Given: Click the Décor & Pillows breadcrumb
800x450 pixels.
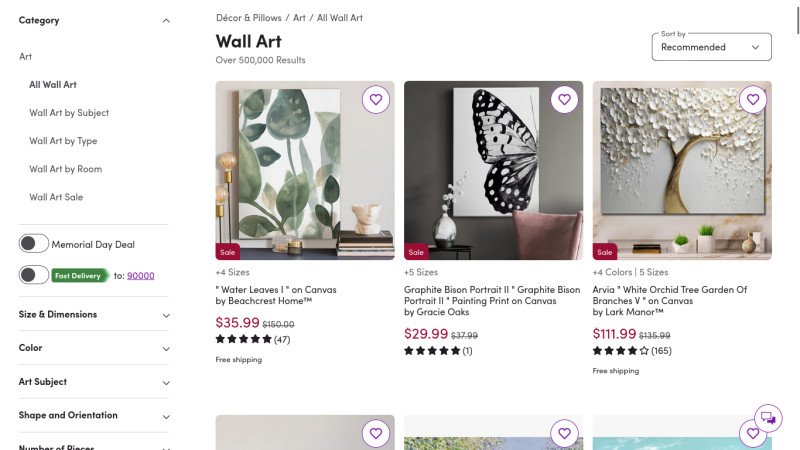Looking at the screenshot, I should click(248, 18).
